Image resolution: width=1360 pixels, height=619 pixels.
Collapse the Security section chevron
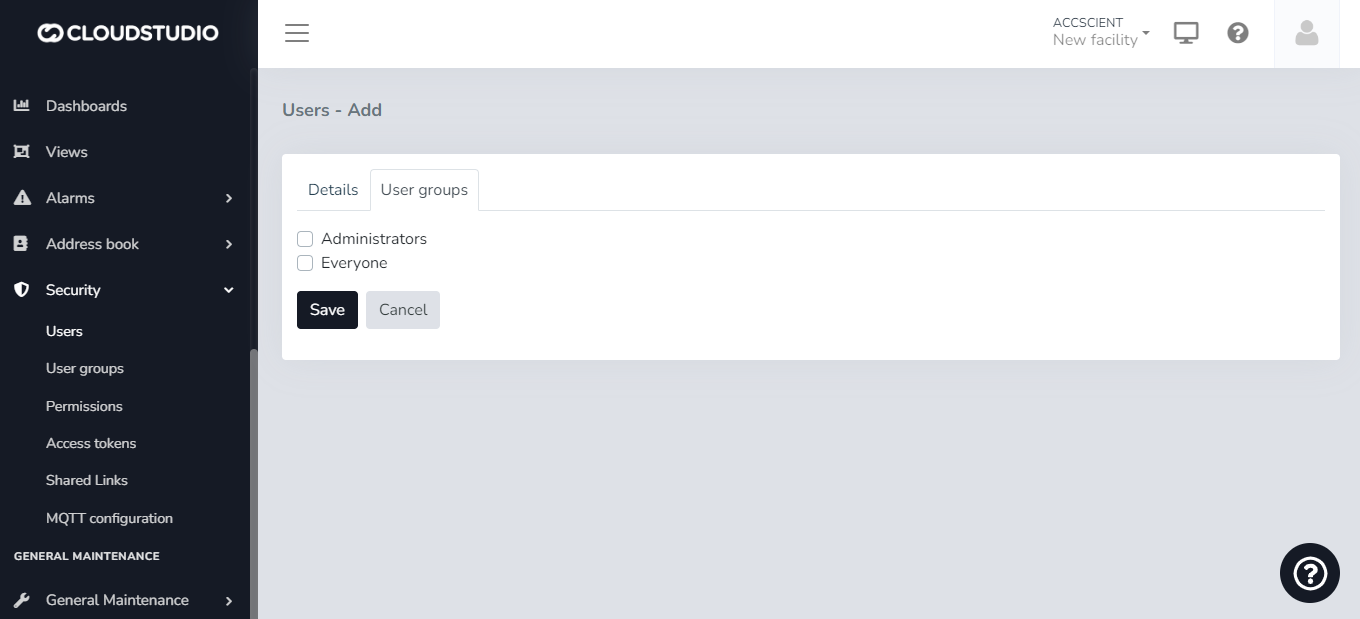pyautogui.click(x=229, y=290)
